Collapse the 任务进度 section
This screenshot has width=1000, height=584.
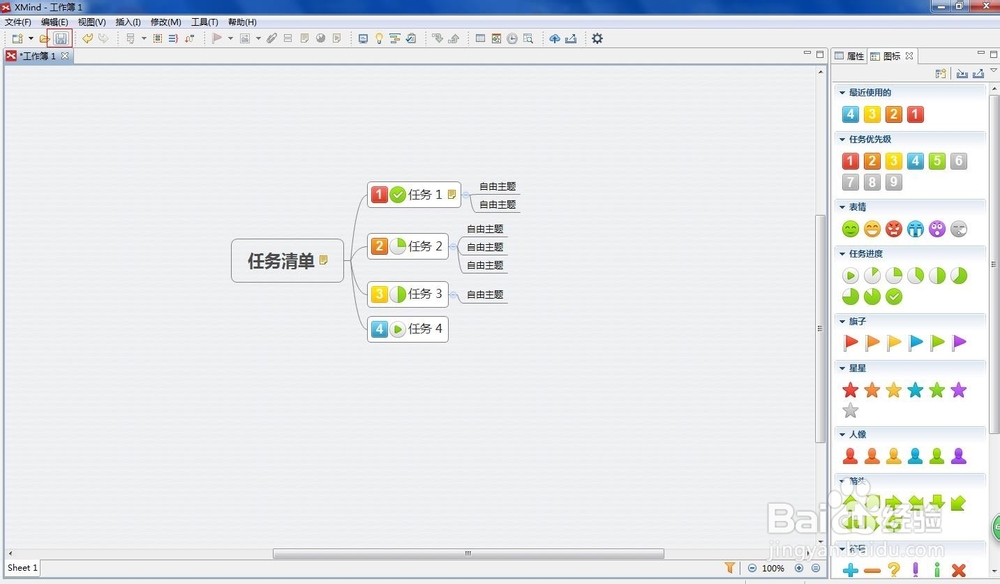tap(842, 254)
